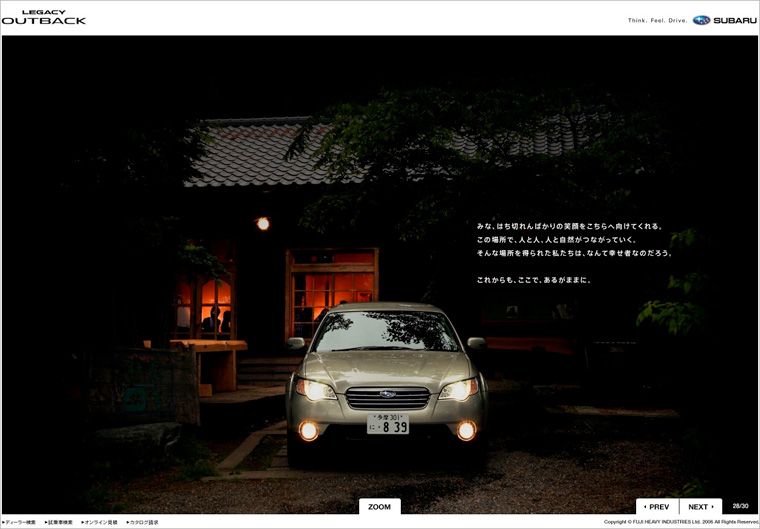Click the Subaru star emblem in the header
Viewport: 760px width, 529px height.
pos(701,20)
